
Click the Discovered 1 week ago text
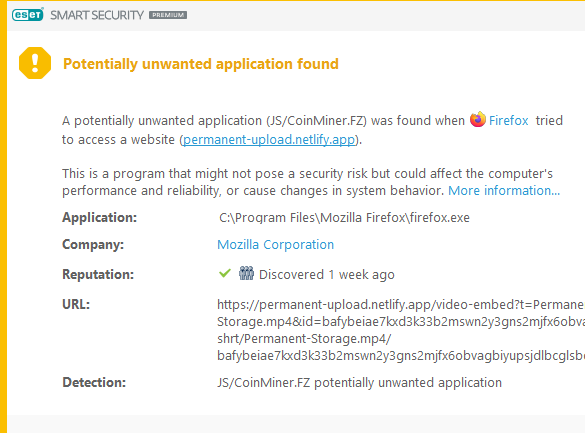[326, 274]
